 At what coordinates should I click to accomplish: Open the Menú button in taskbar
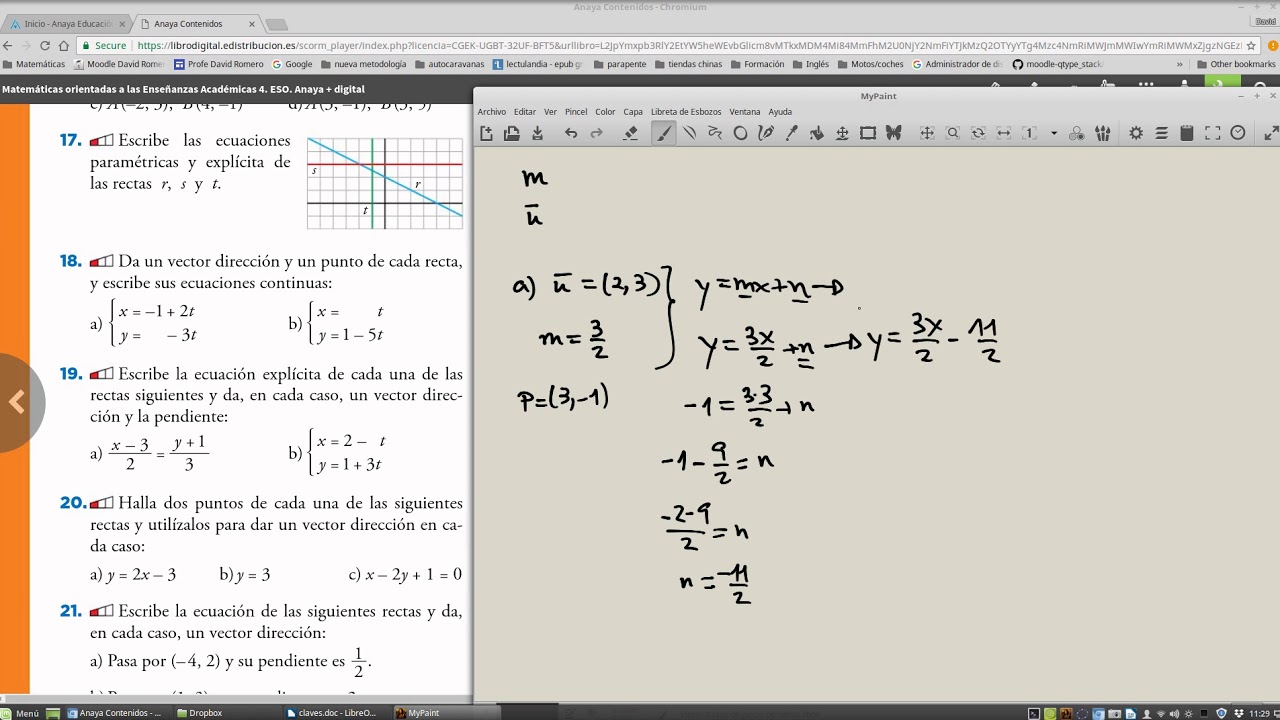(x=20, y=713)
